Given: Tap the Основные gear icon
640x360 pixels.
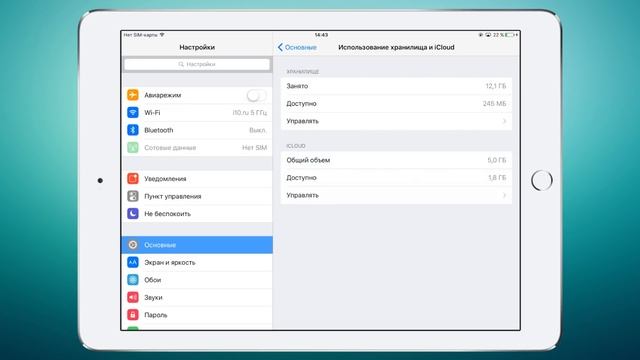Looking at the screenshot, I should coord(133,244).
